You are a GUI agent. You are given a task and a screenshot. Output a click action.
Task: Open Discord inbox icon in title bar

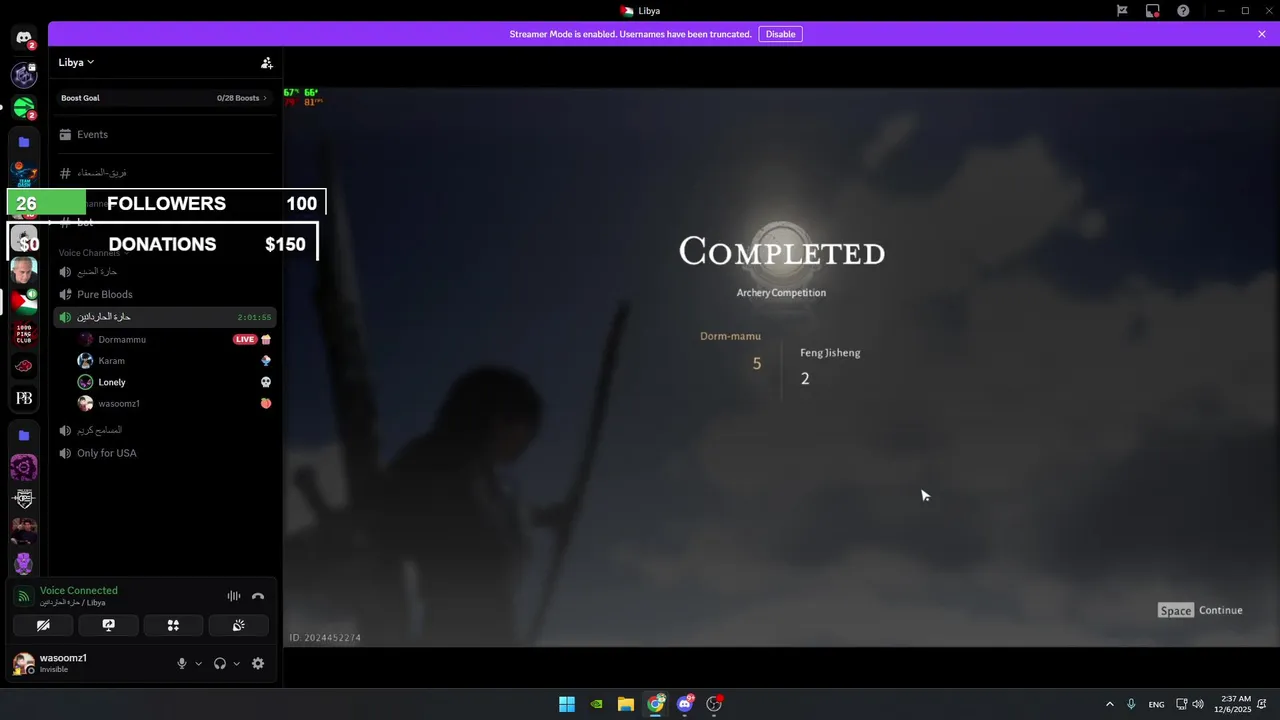(x=1153, y=11)
